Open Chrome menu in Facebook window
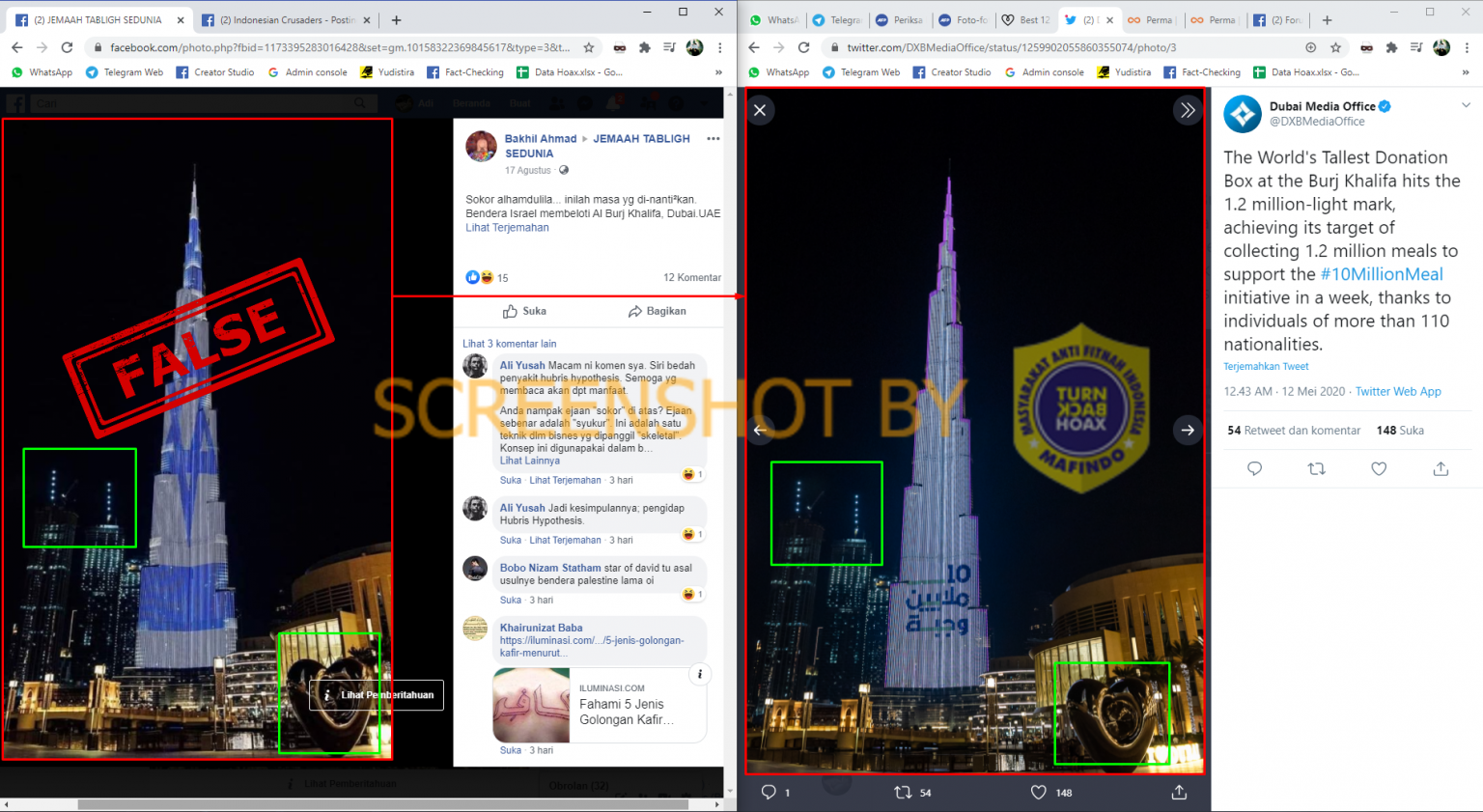This screenshot has height=812, width=1483. 720,47
